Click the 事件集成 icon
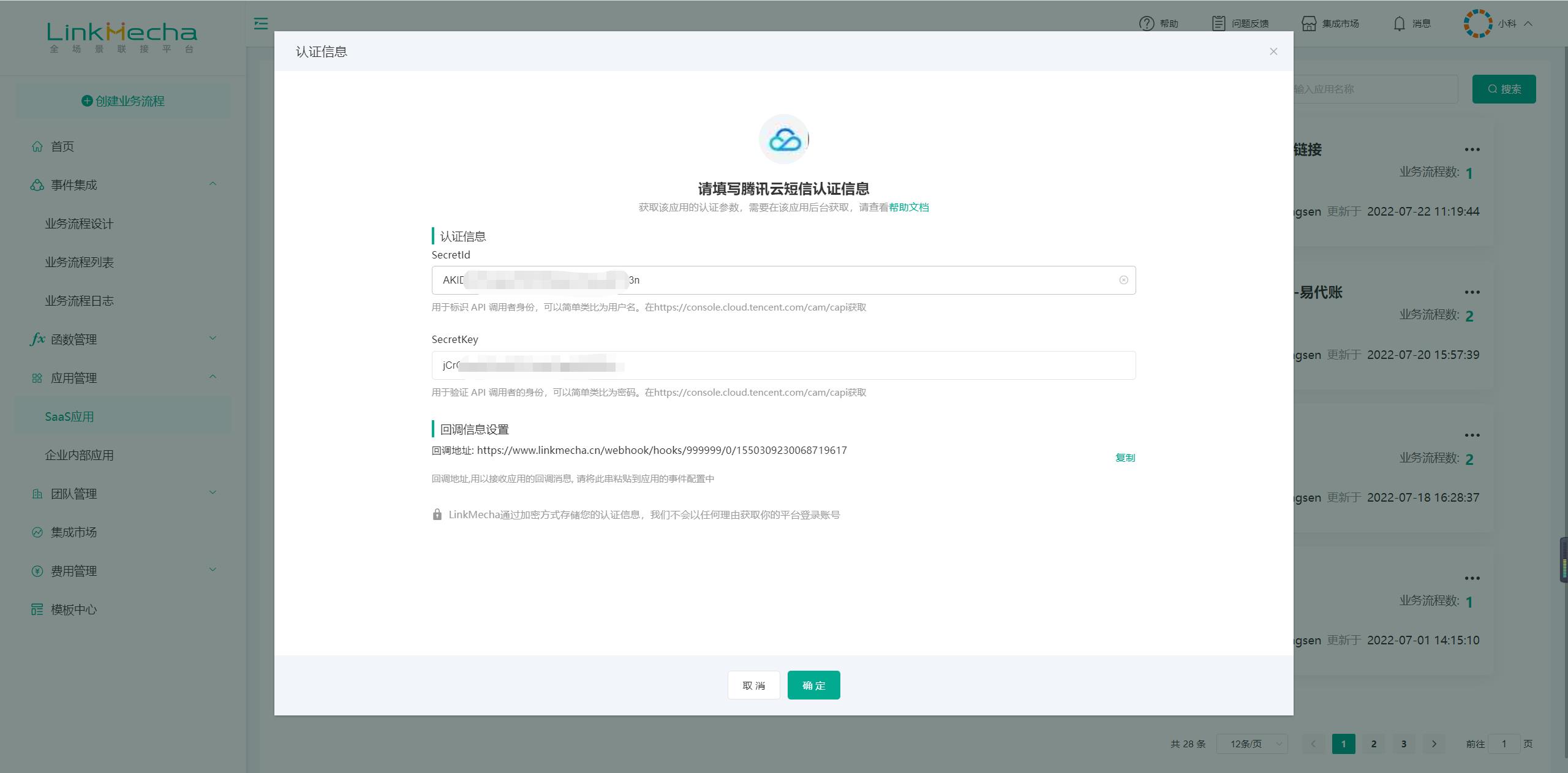This screenshot has height=773, width=1568. [x=37, y=185]
